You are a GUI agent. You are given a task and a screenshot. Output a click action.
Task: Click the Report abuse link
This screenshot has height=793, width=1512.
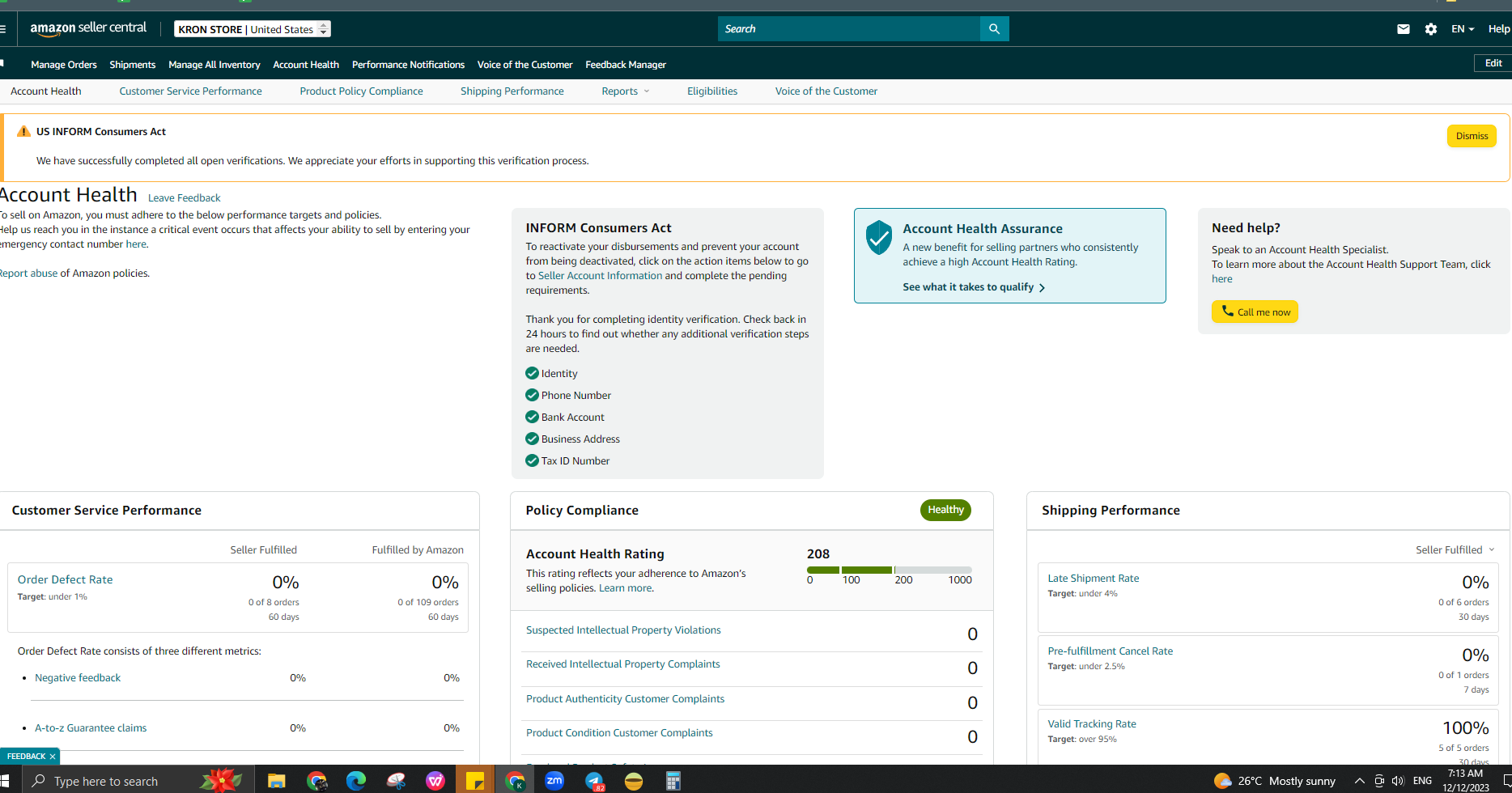point(28,274)
